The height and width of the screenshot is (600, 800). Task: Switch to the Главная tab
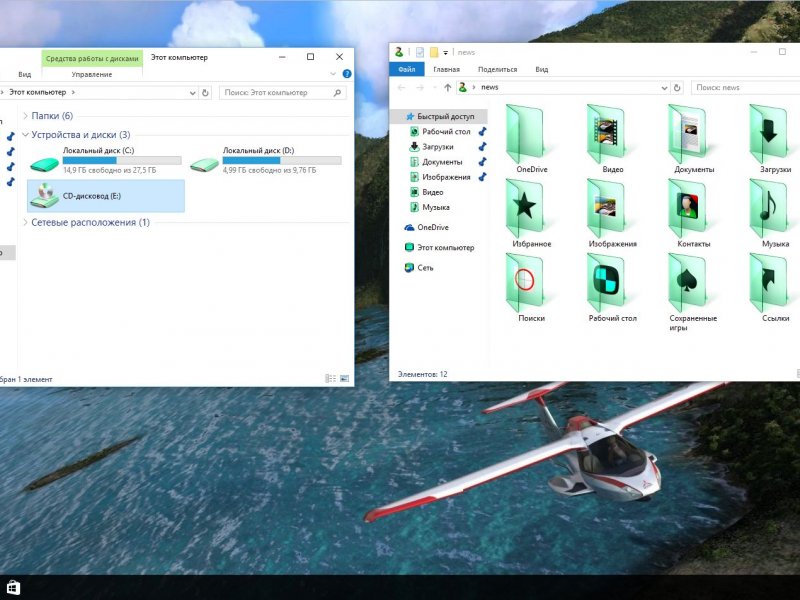click(x=446, y=69)
